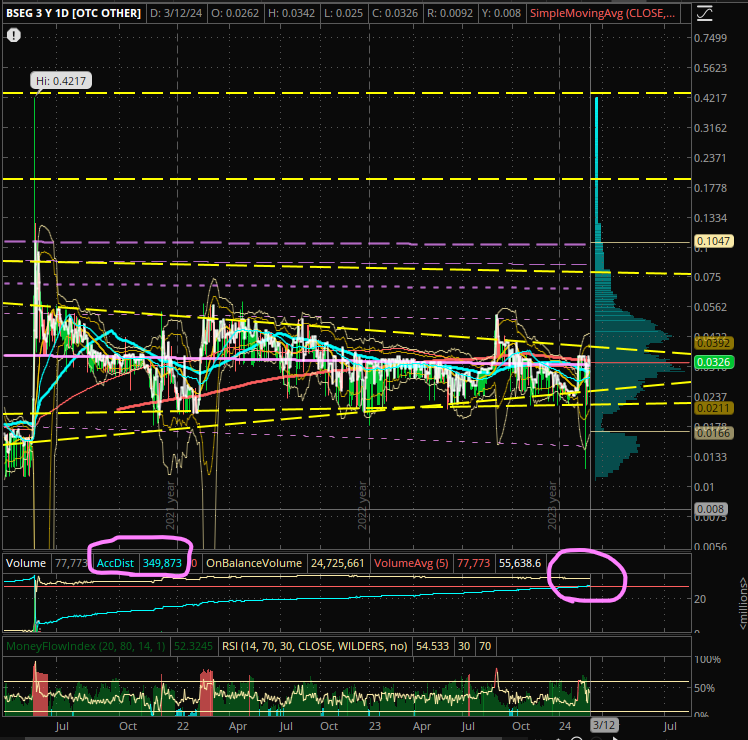The image size is (748, 740).
Task: Click the MoneyFlowIndex study label
Action: [86, 646]
